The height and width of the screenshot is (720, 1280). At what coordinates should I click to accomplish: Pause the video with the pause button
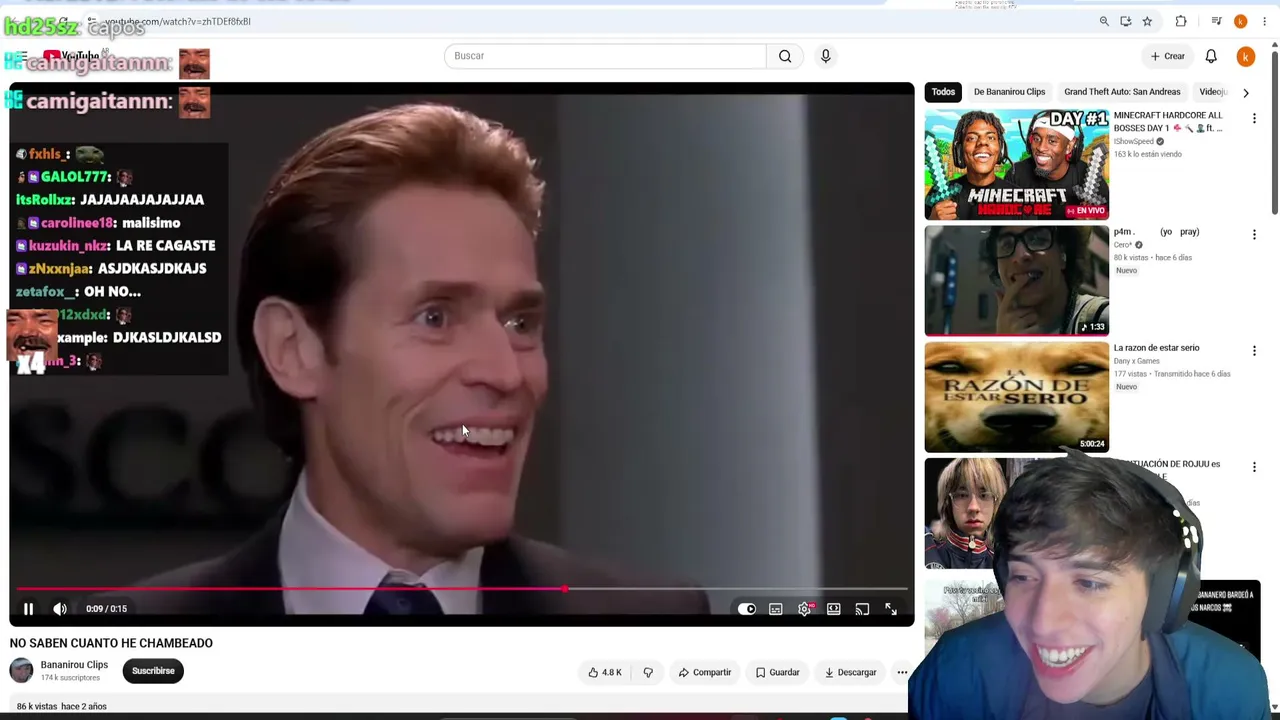28,609
